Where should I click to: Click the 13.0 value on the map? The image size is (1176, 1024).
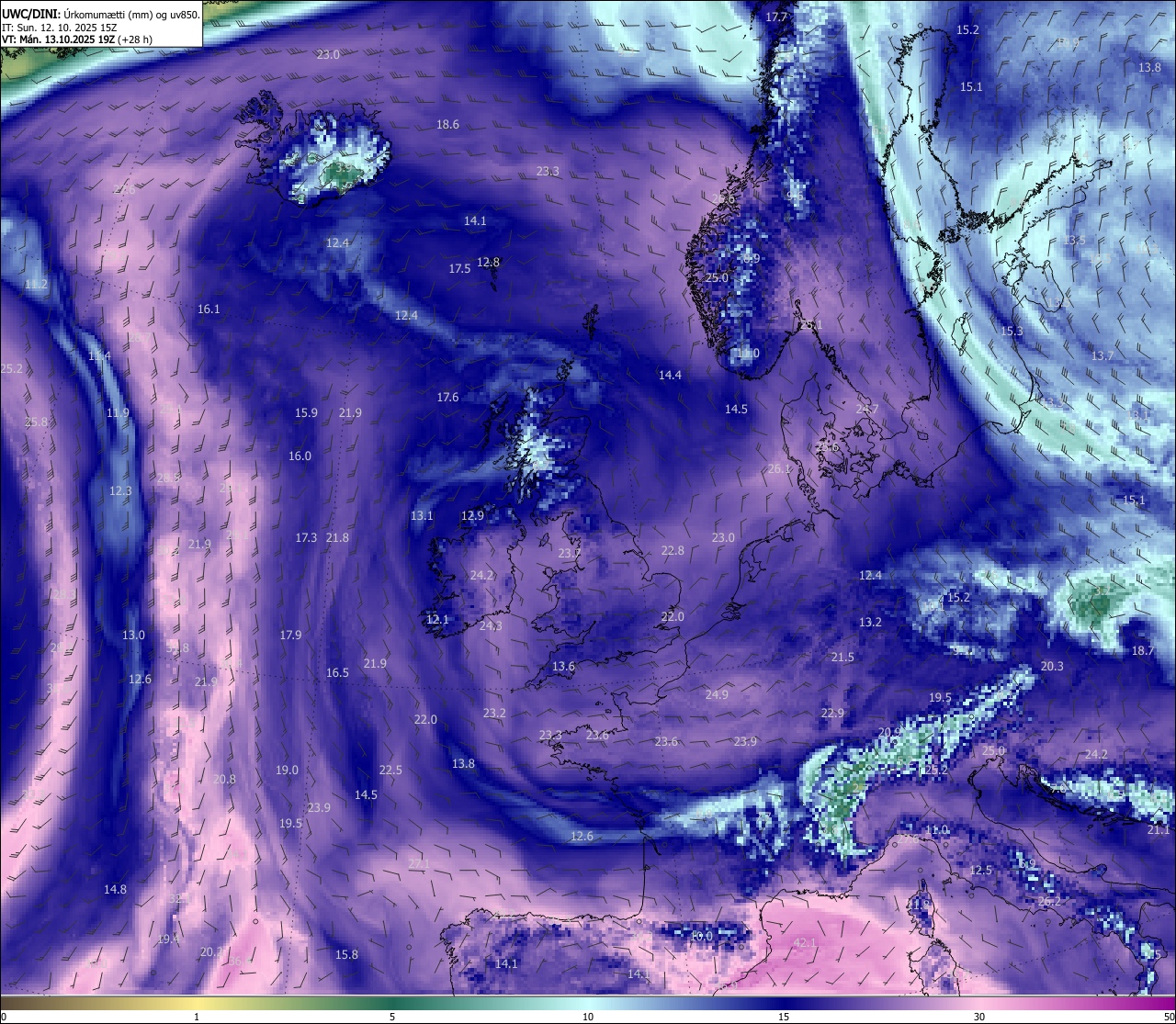(133, 636)
